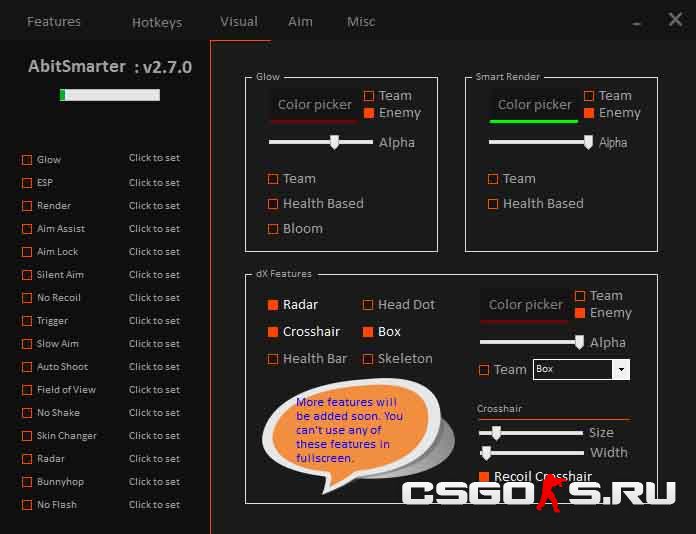
Task: Disable the dX Radar checkbox
Action: click(x=273, y=305)
